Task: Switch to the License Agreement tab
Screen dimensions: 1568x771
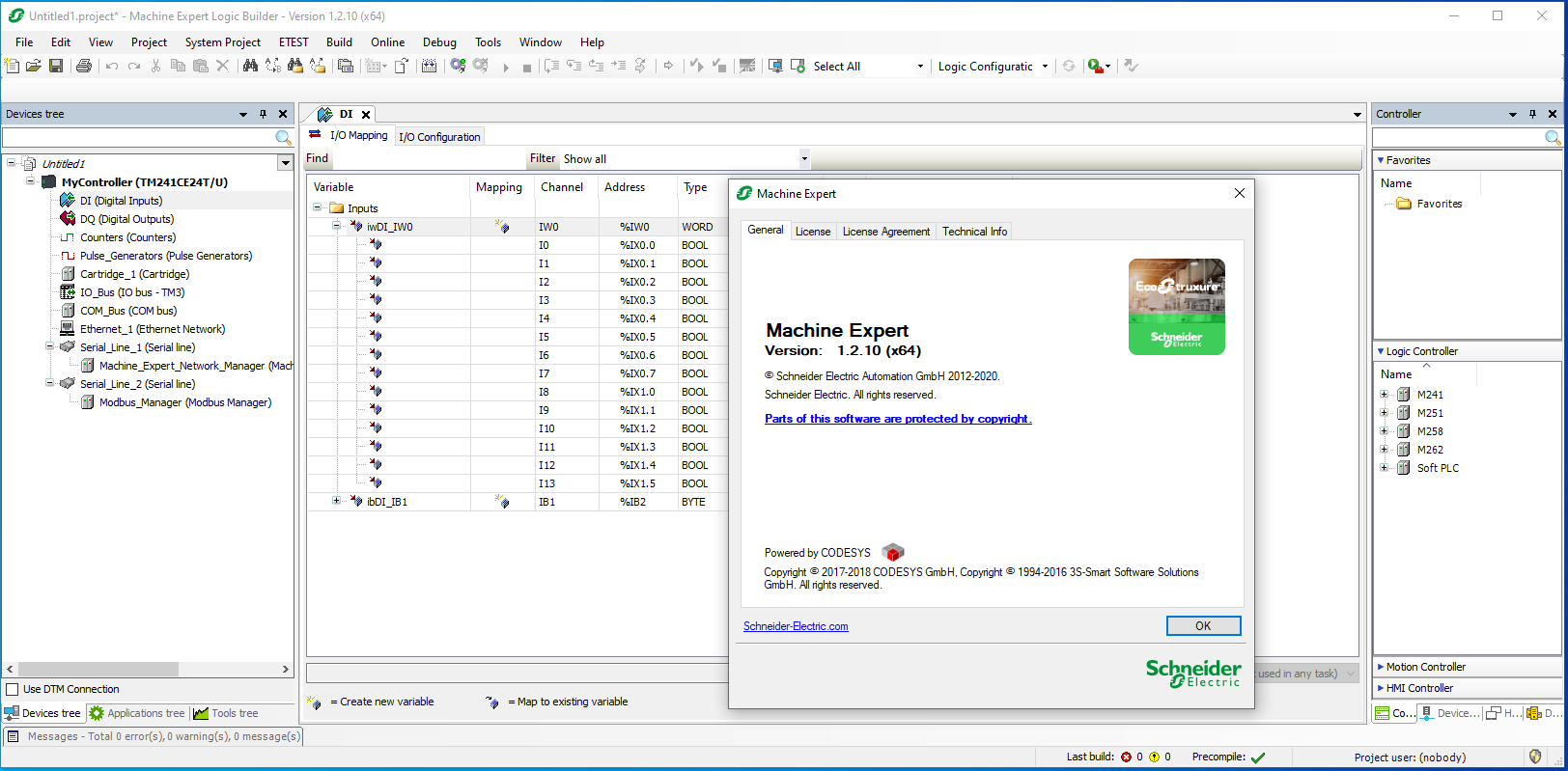Action: click(x=886, y=232)
